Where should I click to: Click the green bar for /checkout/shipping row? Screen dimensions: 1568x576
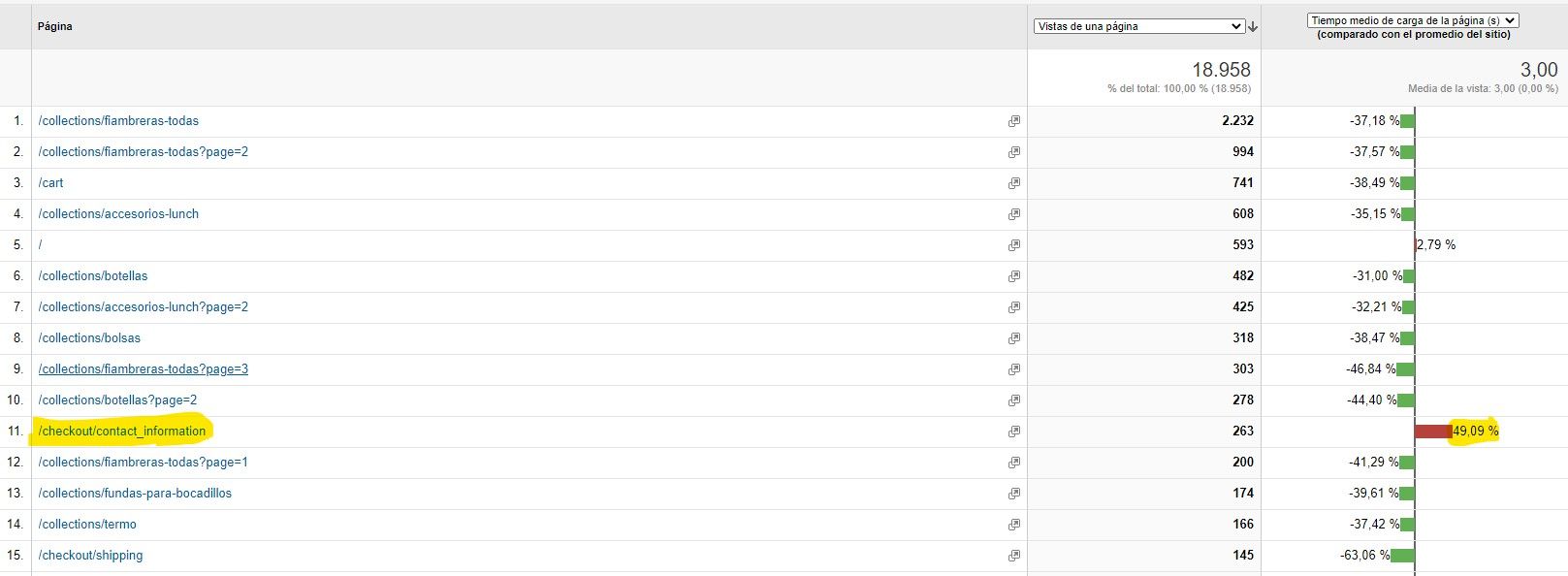click(1402, 556)
